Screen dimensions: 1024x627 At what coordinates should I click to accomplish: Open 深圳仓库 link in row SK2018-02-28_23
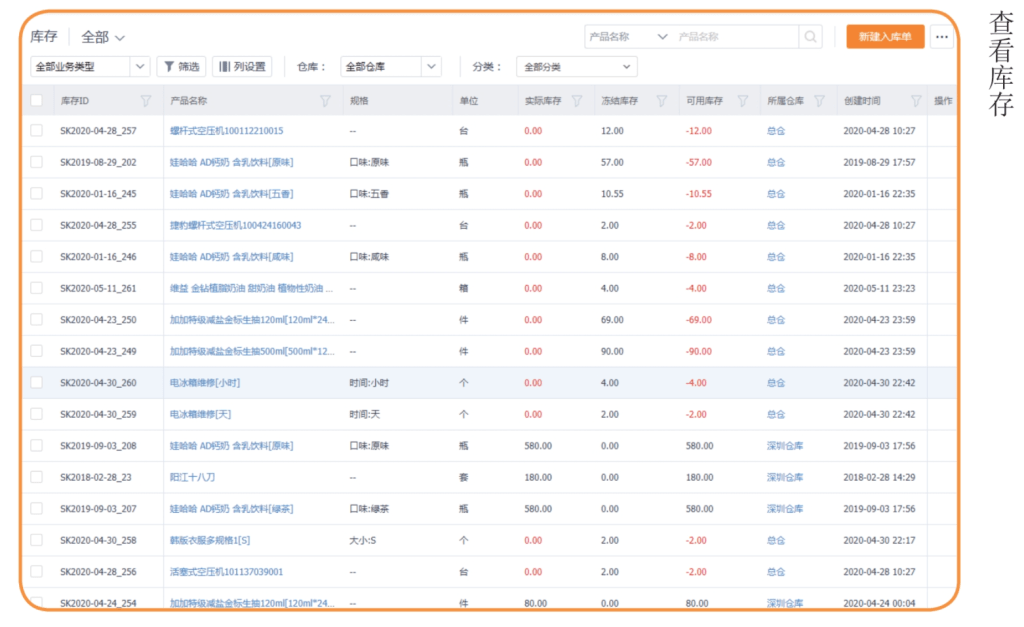click(x=785, y=477)
